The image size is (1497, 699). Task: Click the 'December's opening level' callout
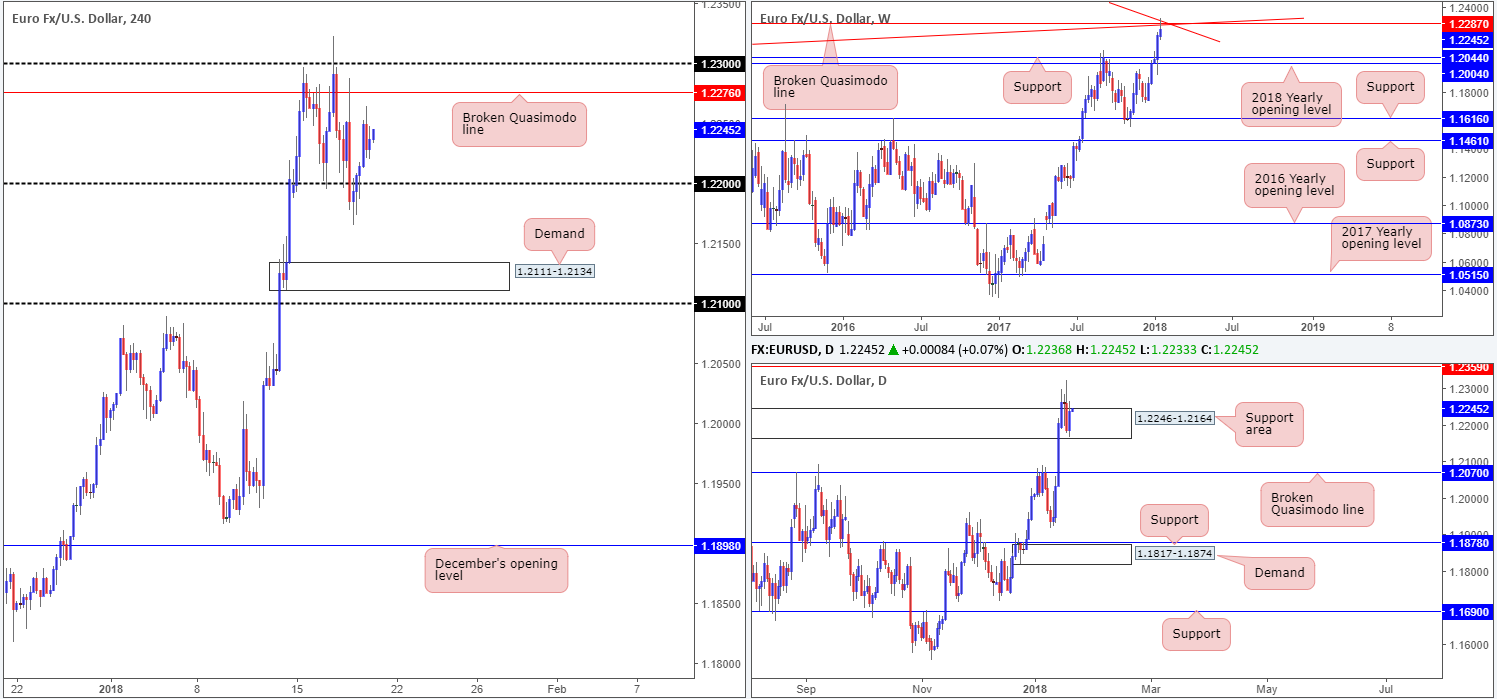(x=497, y=570)
